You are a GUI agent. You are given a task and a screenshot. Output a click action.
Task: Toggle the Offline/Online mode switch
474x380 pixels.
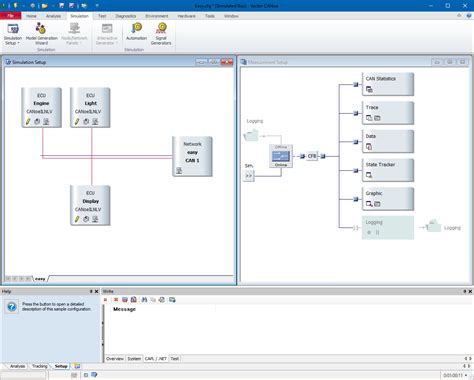click(281, 156)
